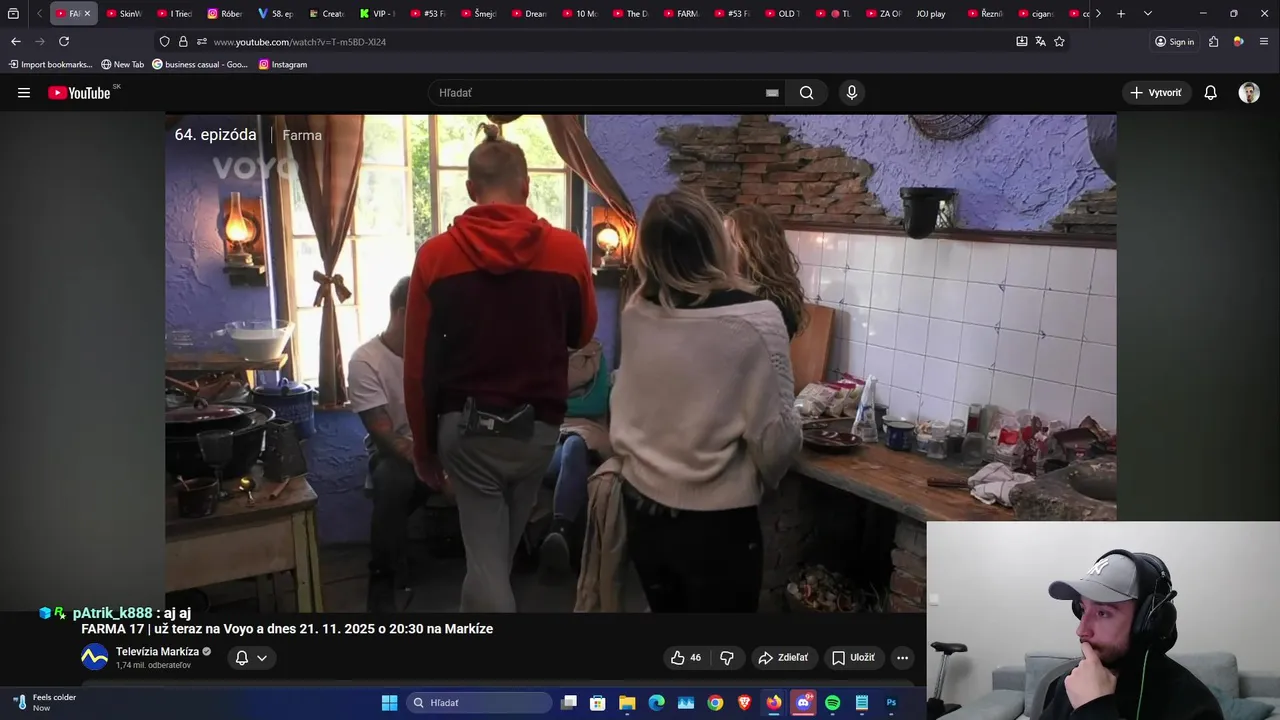
Task: Expand subscription notification dropdown
Action: tap(261, 658)
